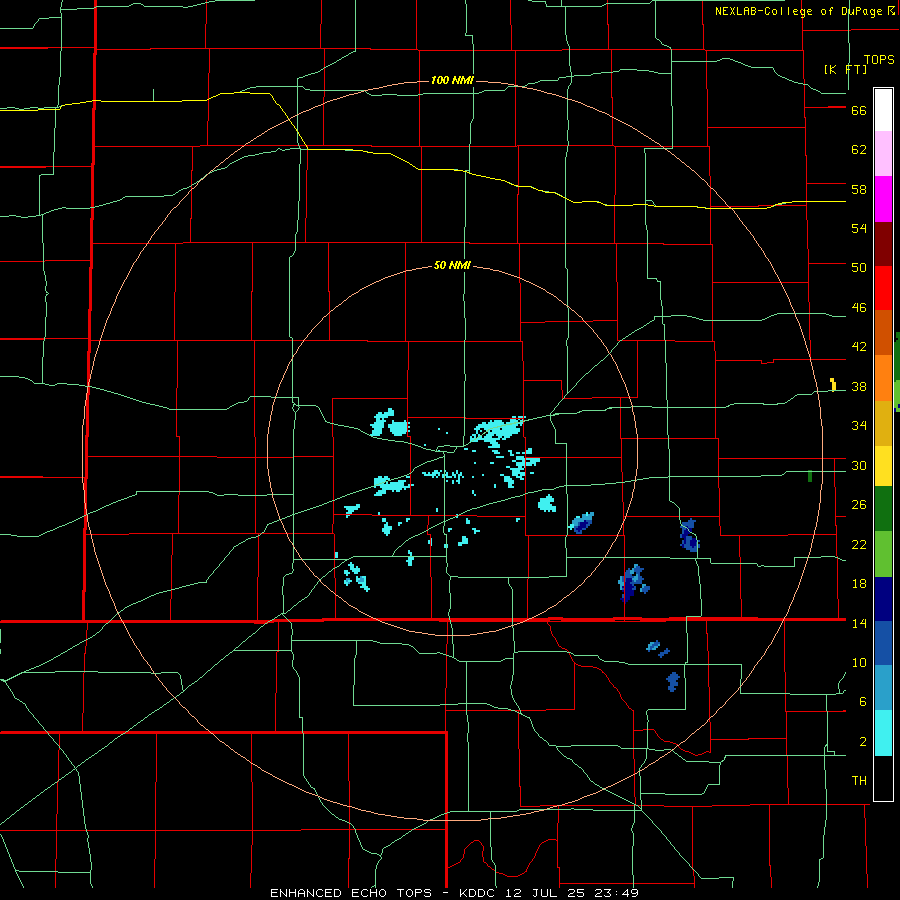The width and height of the screenshot is (900, 900).
Task: Click the legend value 18
Action: (859, 584)
